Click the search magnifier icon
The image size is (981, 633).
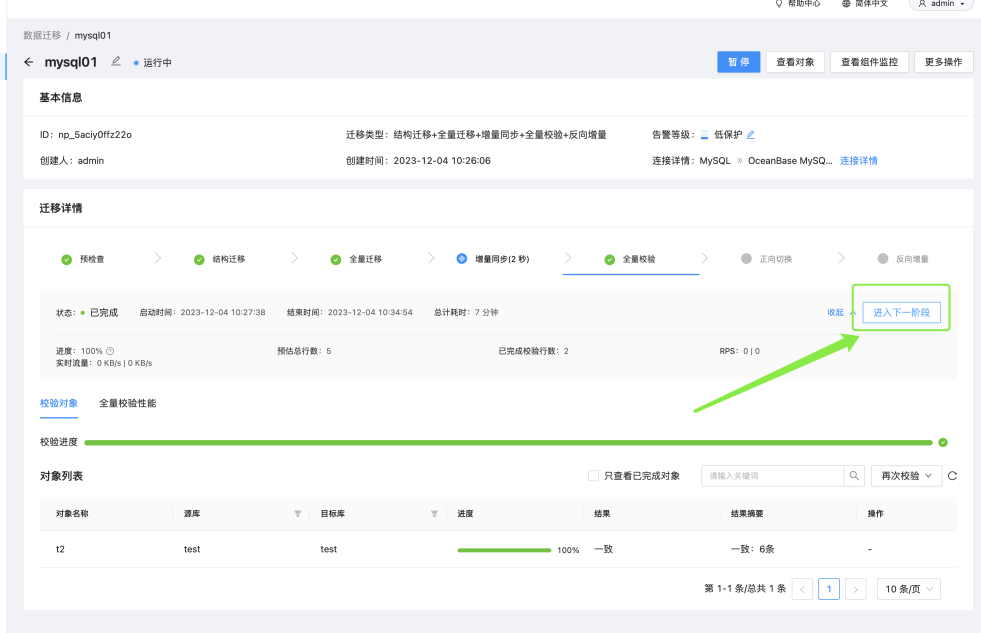[854, 476]
